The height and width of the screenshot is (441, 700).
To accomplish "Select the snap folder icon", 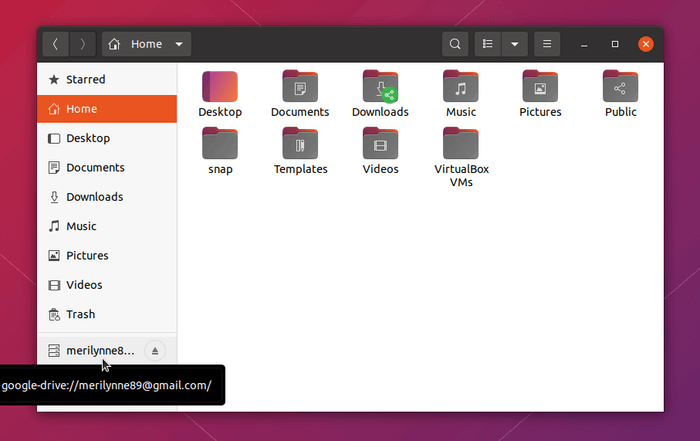I will (x=220, y=144).
